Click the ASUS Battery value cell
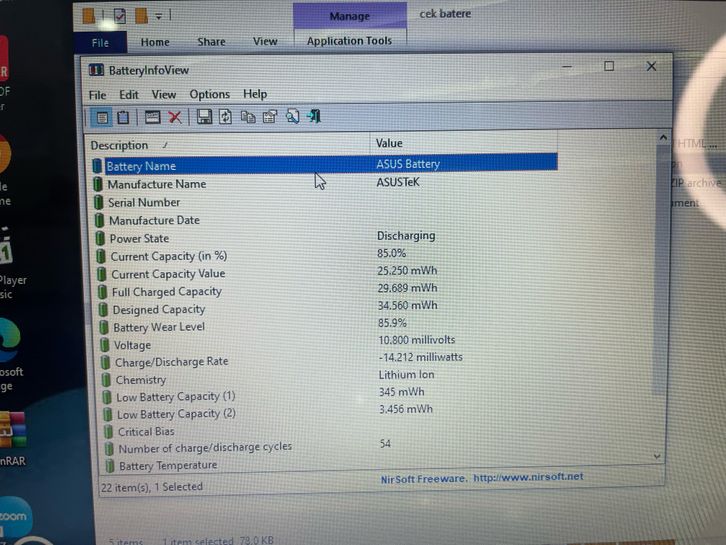The height and width of the screenshot is (545, 726). pos(408,164)
